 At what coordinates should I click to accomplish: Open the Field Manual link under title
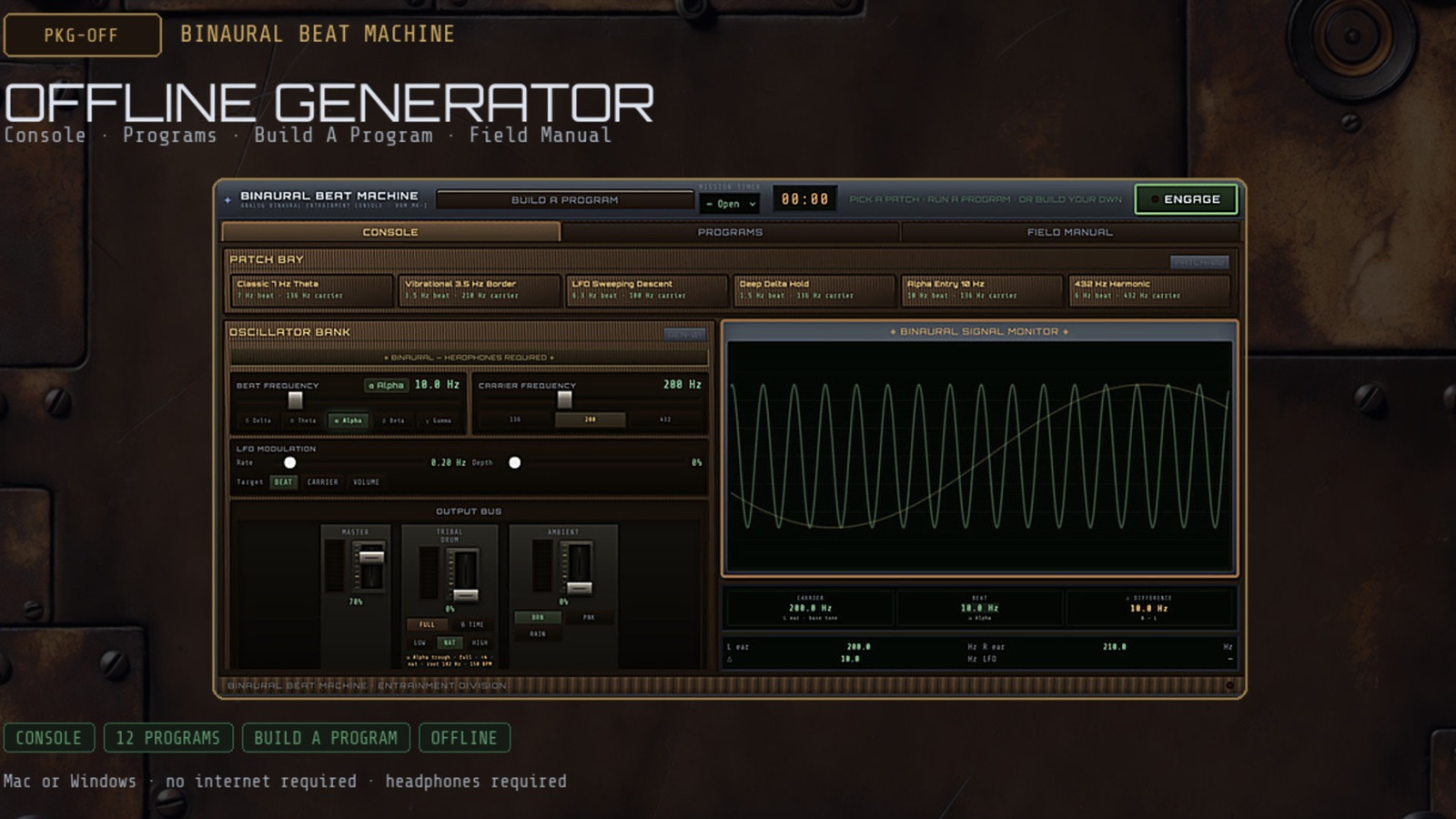(540, 136)
